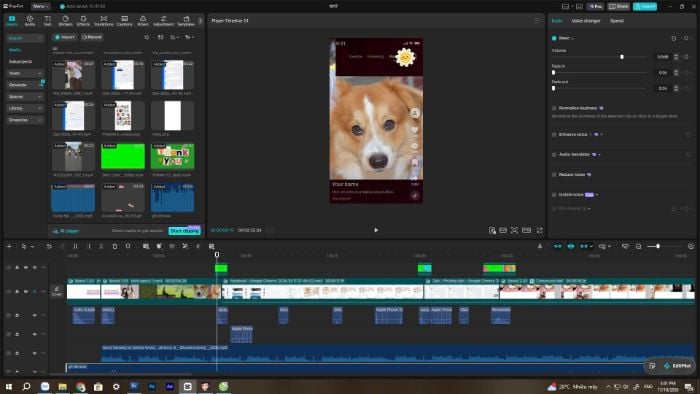The height and width of the screenshot is (394, 700).
Task: Toggle linkage icon in timeline toolbar
Action: tap(584, 246)
